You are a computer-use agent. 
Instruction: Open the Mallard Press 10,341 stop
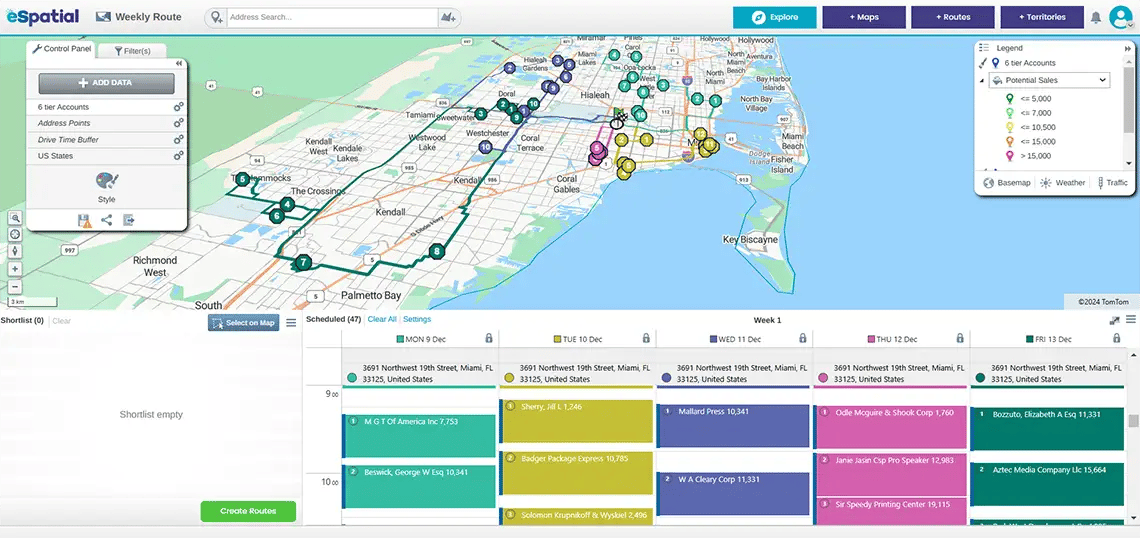[x=733, y=426]
